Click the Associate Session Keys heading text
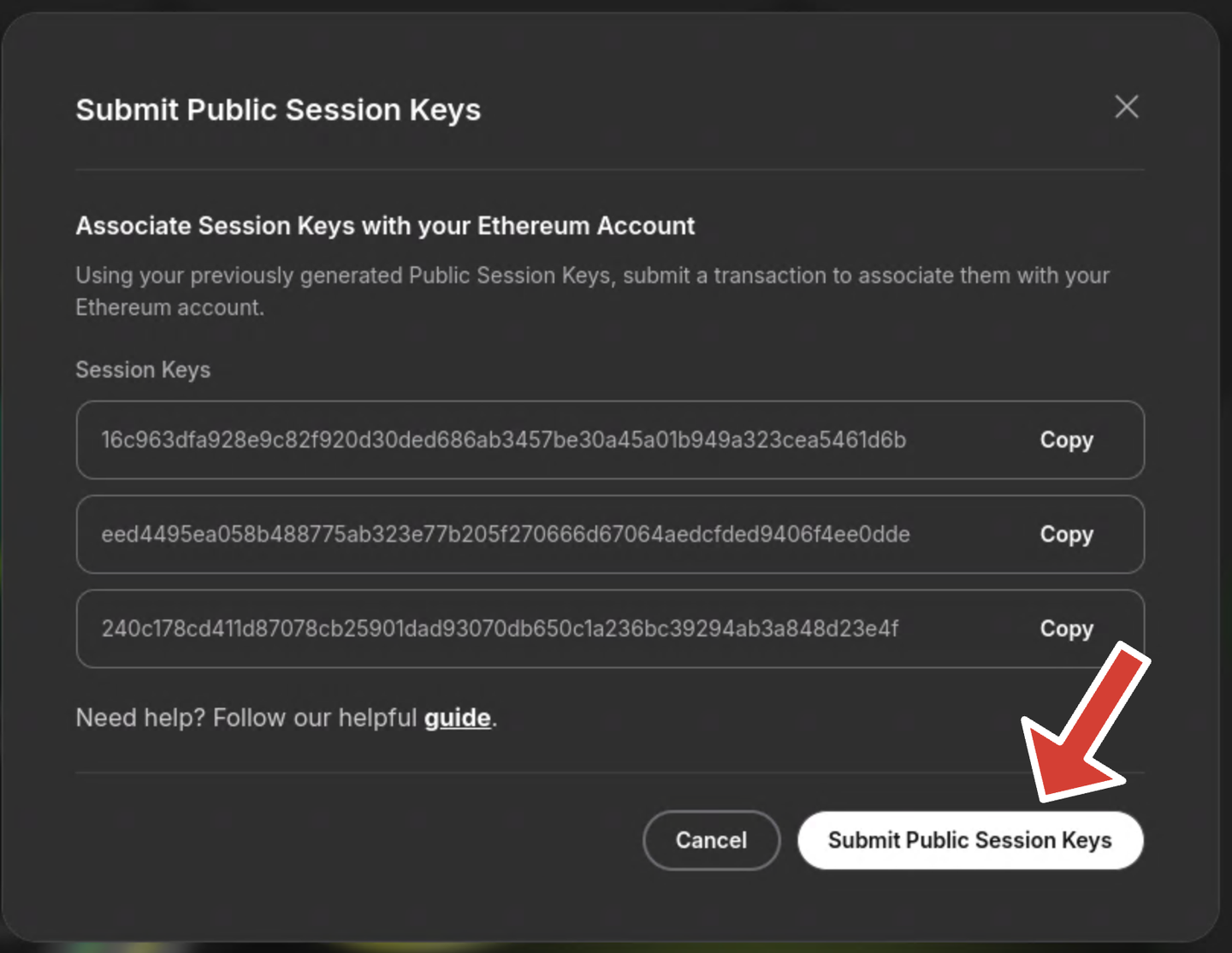Viewport: 1232px width, 953px height. point(385,226)
